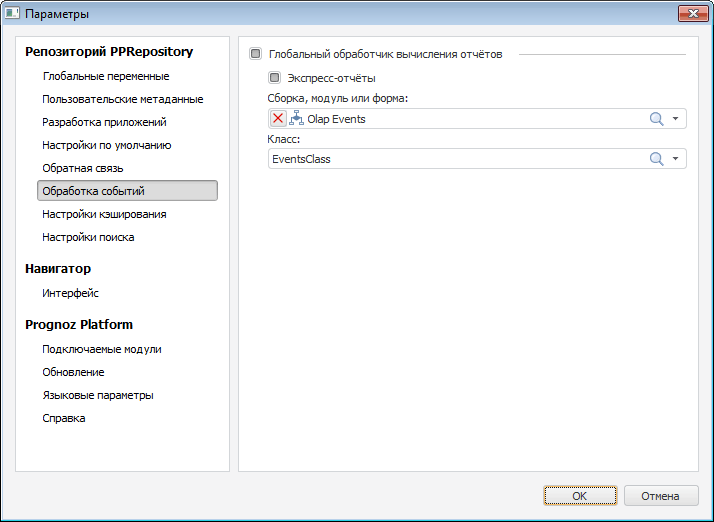
Task: Open Настройки кэширования page
Action: [104, 214]
